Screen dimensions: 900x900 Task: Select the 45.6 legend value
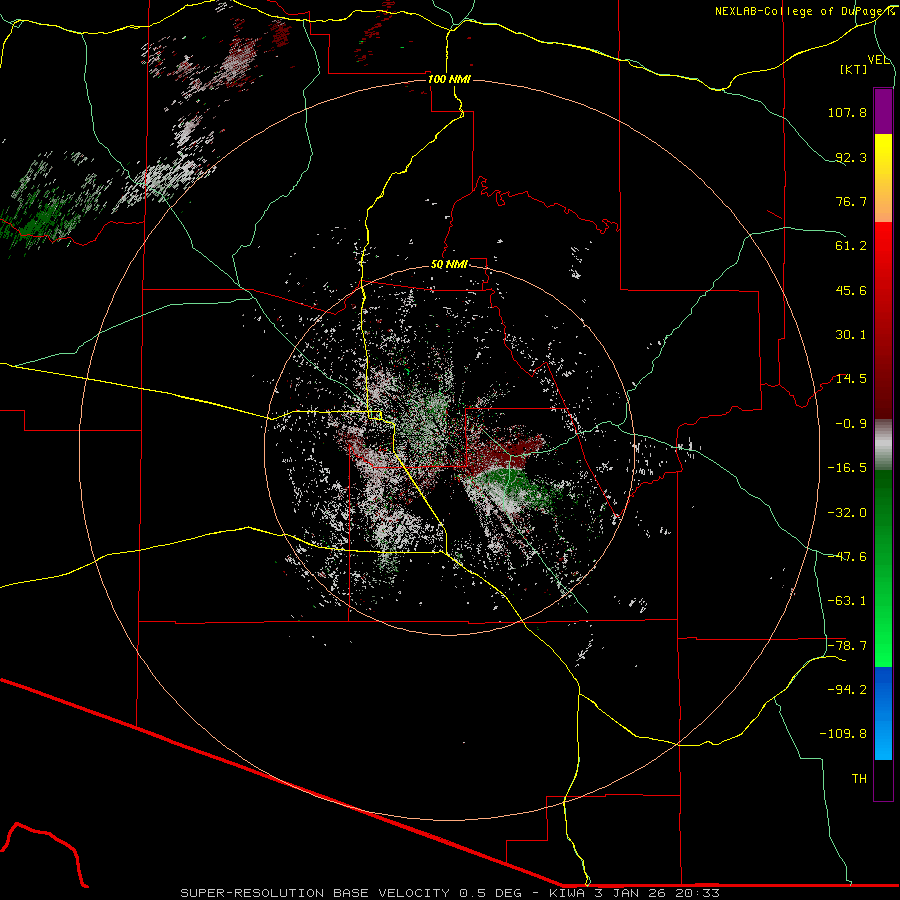pyautogui.click(x=851, y=290)
